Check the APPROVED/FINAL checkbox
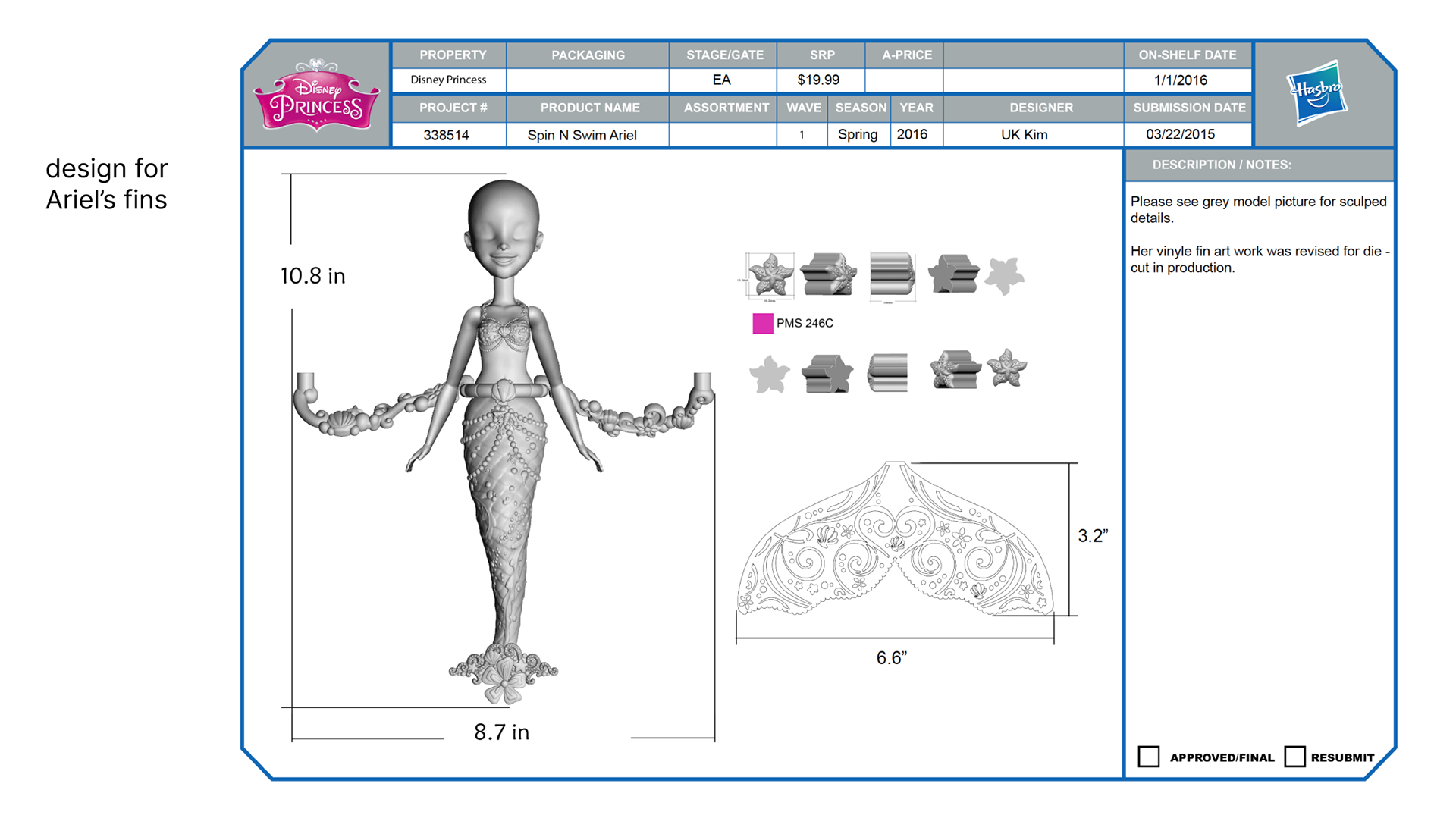Screen dimensions: 1456x815 point(1149,757)
